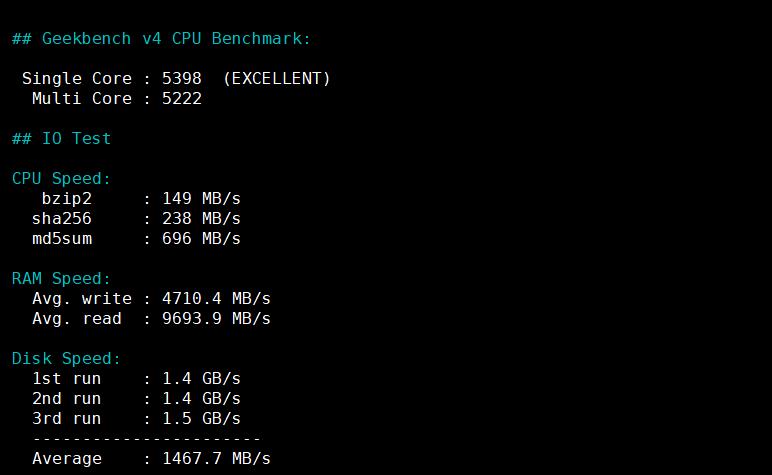This screenshot has height=475, width=772.
Task: Click the RAM Speed section label
Action: coord(61,278)
